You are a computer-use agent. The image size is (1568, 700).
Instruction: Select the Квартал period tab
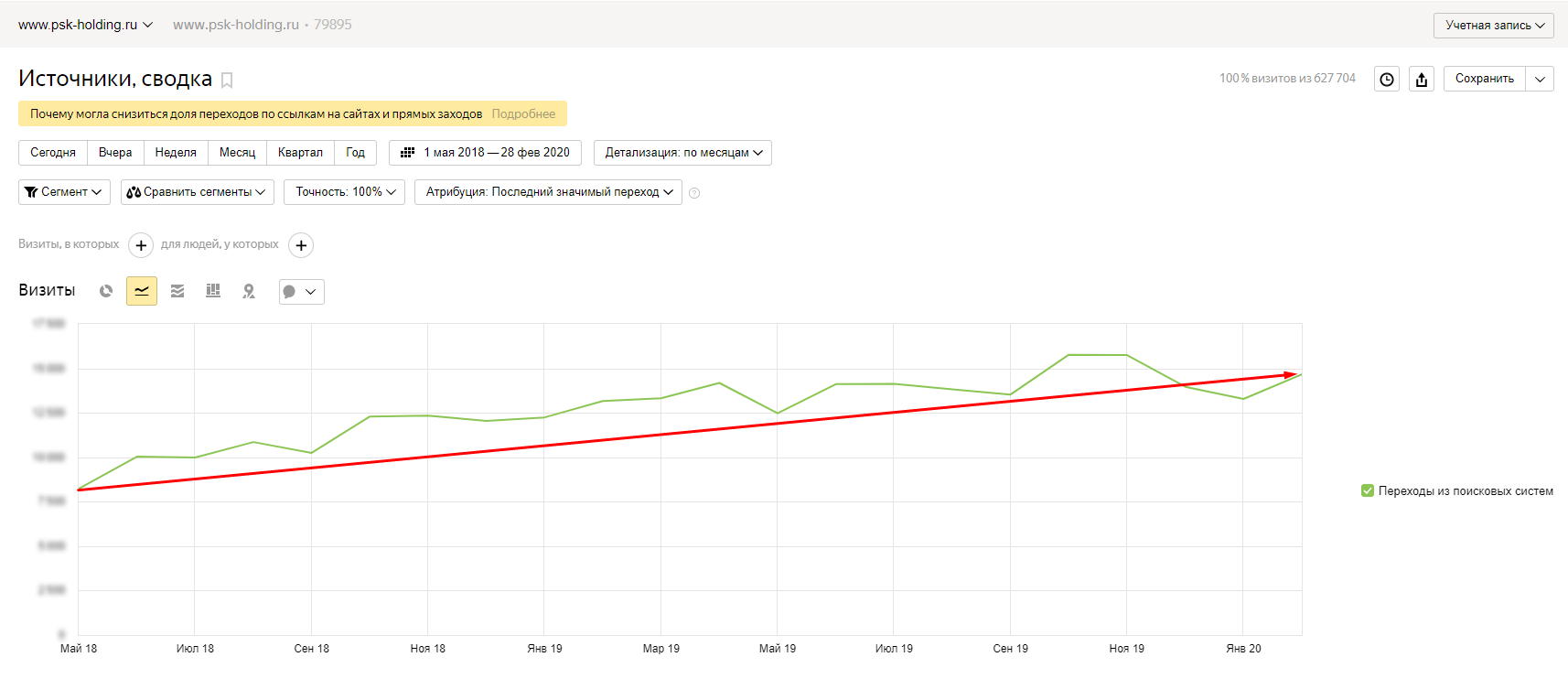point(300,153)
